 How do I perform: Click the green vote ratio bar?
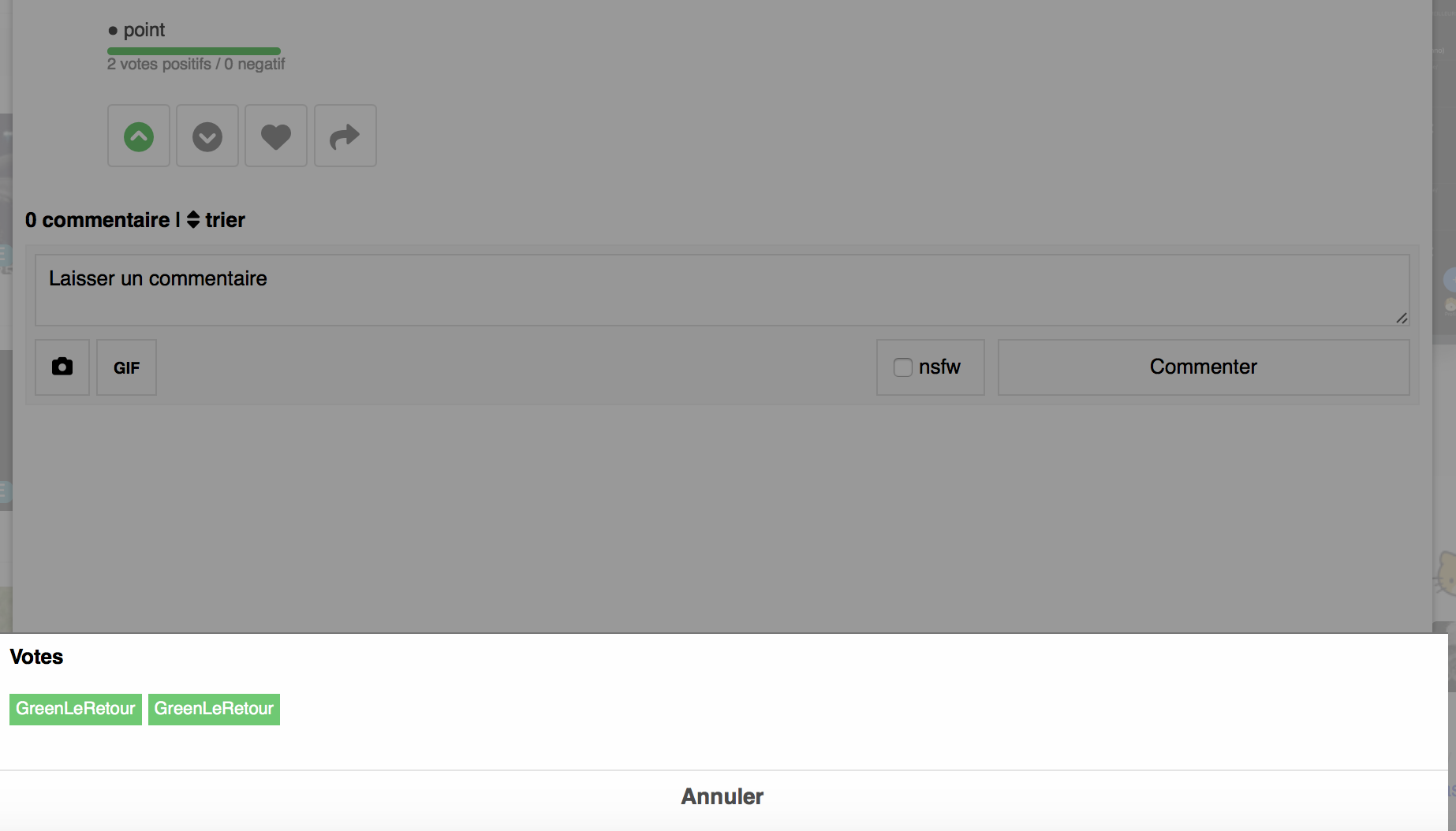194,51
